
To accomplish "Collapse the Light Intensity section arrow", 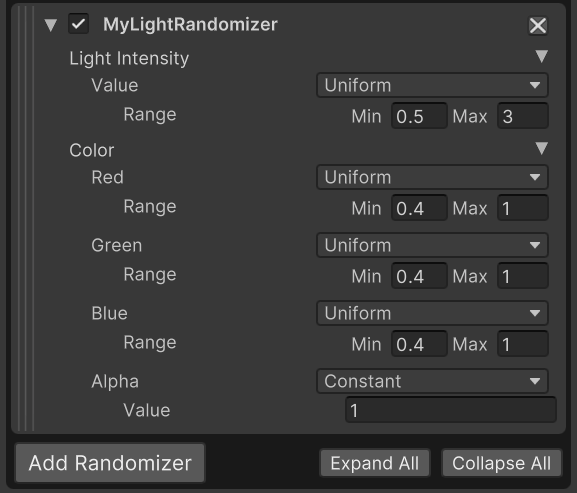I will [x=541, y=56].
